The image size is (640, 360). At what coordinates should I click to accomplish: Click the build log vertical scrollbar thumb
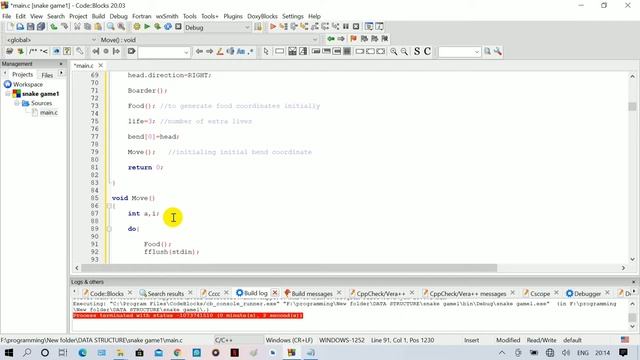pos(632,317)
